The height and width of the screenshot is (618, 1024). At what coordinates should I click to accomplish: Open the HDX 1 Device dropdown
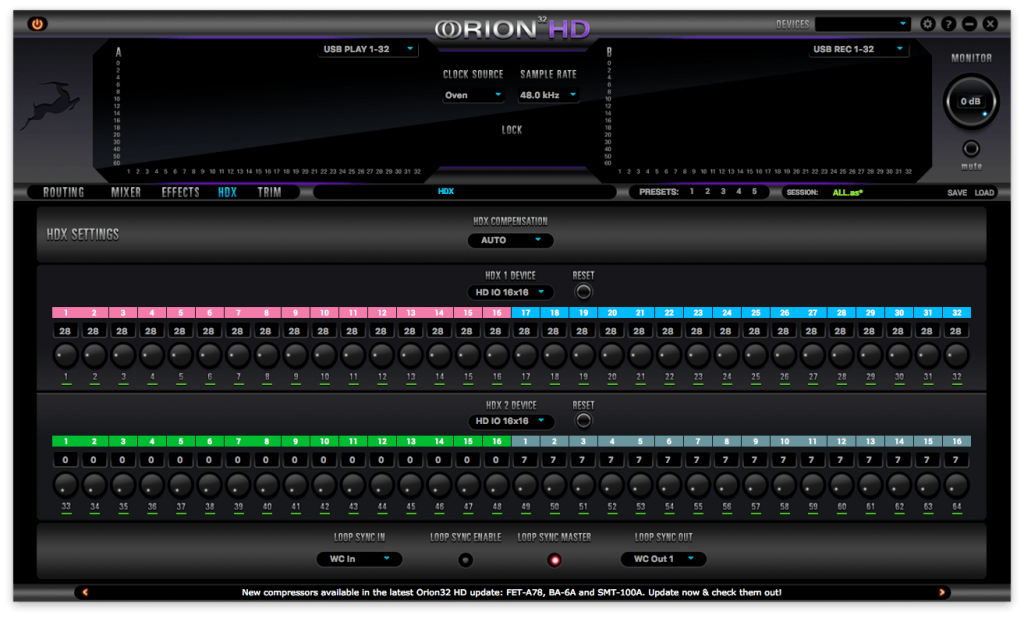click(510, 292)
